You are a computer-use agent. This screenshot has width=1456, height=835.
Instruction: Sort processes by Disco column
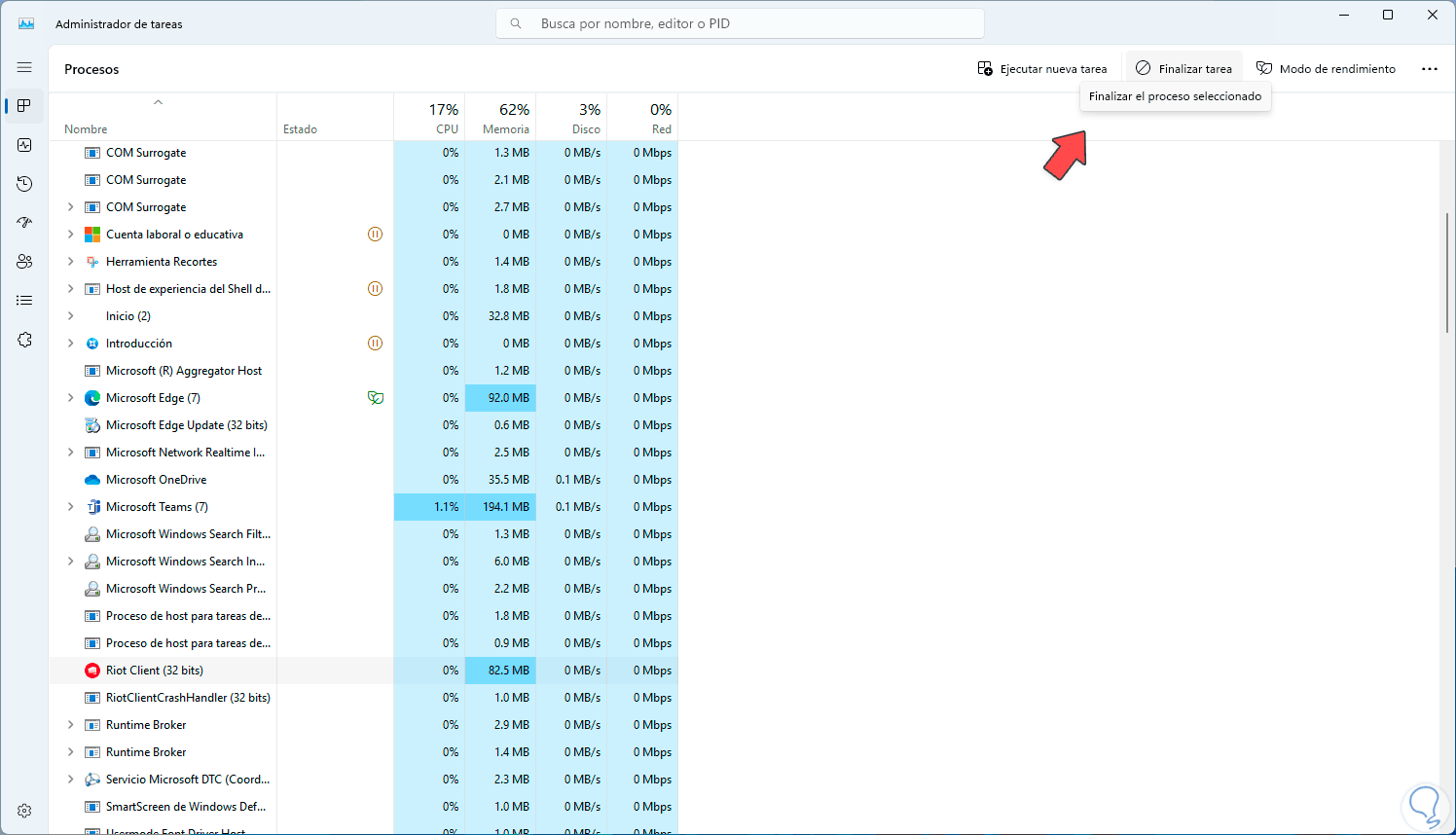coord(571,118)
